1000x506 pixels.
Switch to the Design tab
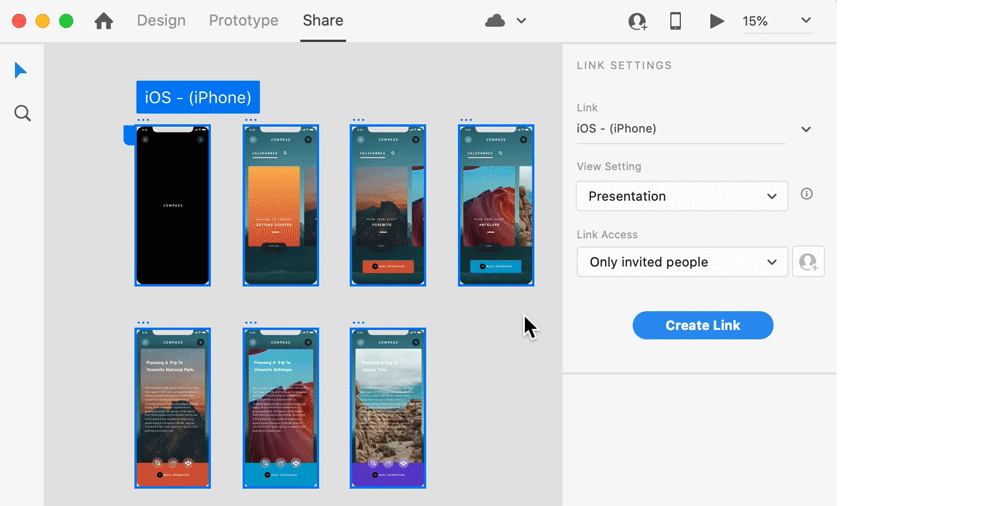coord(161,21)
